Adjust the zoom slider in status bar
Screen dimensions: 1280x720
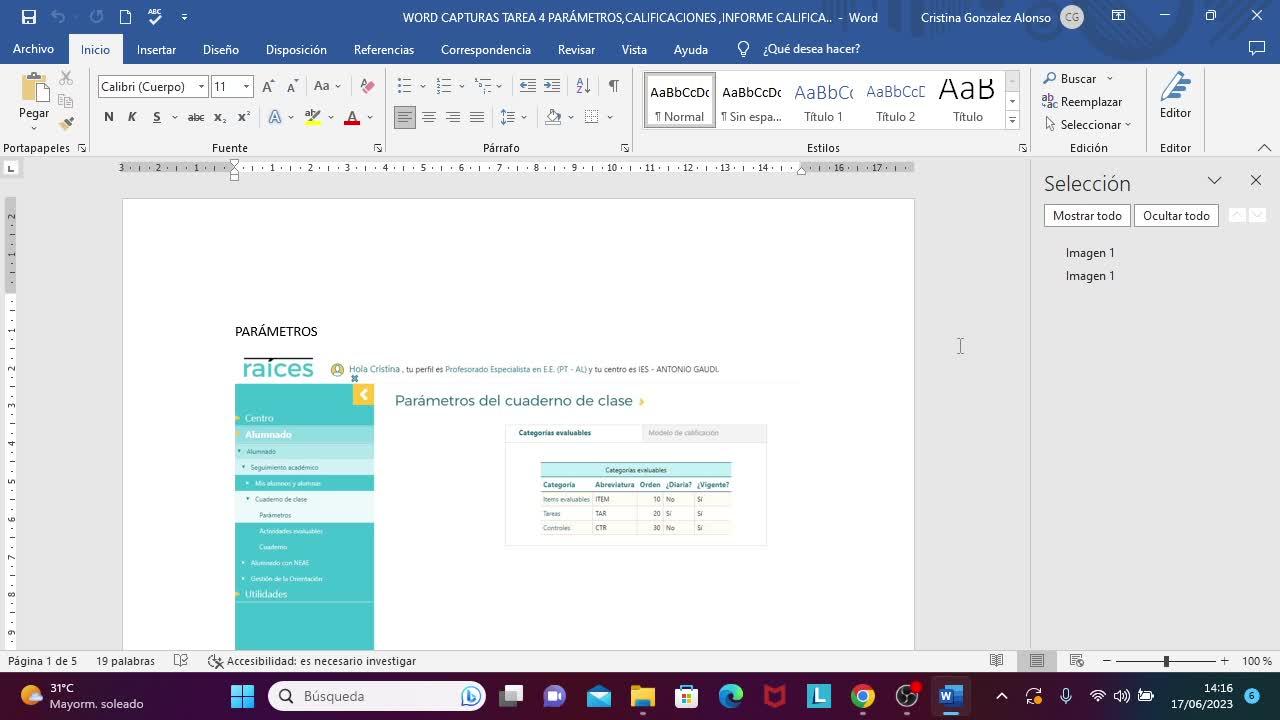[1166, 661]
